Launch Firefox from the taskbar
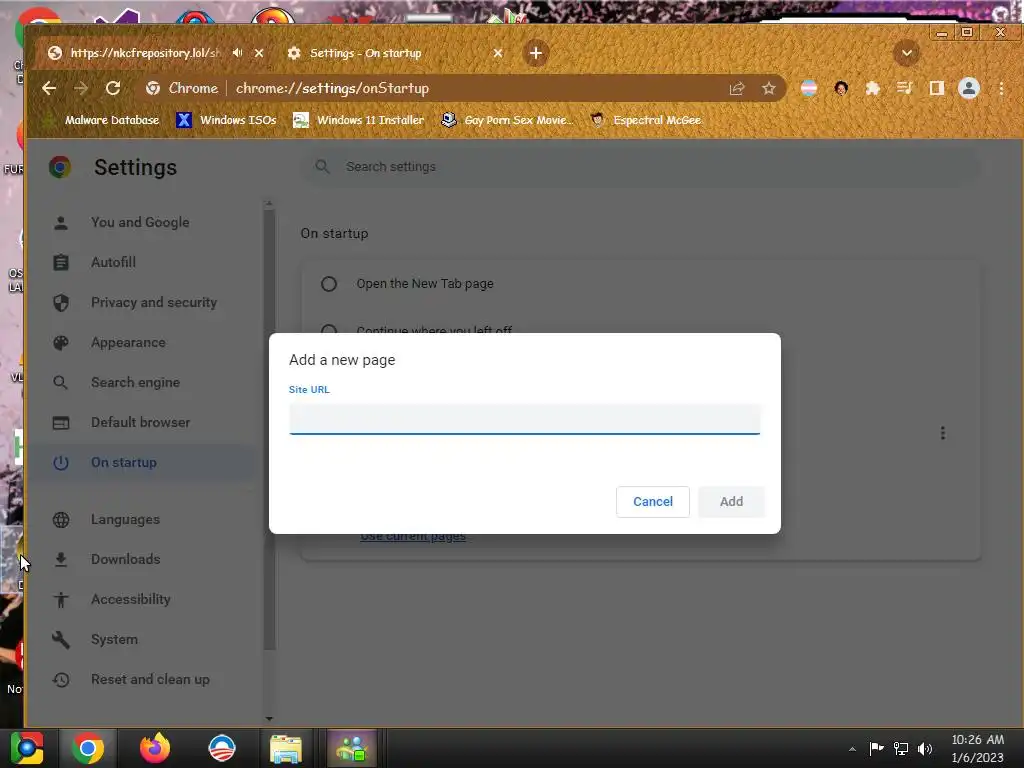The width and height of the screenshot is (1024, 768). pyautogui.click(x=155, y=748)
